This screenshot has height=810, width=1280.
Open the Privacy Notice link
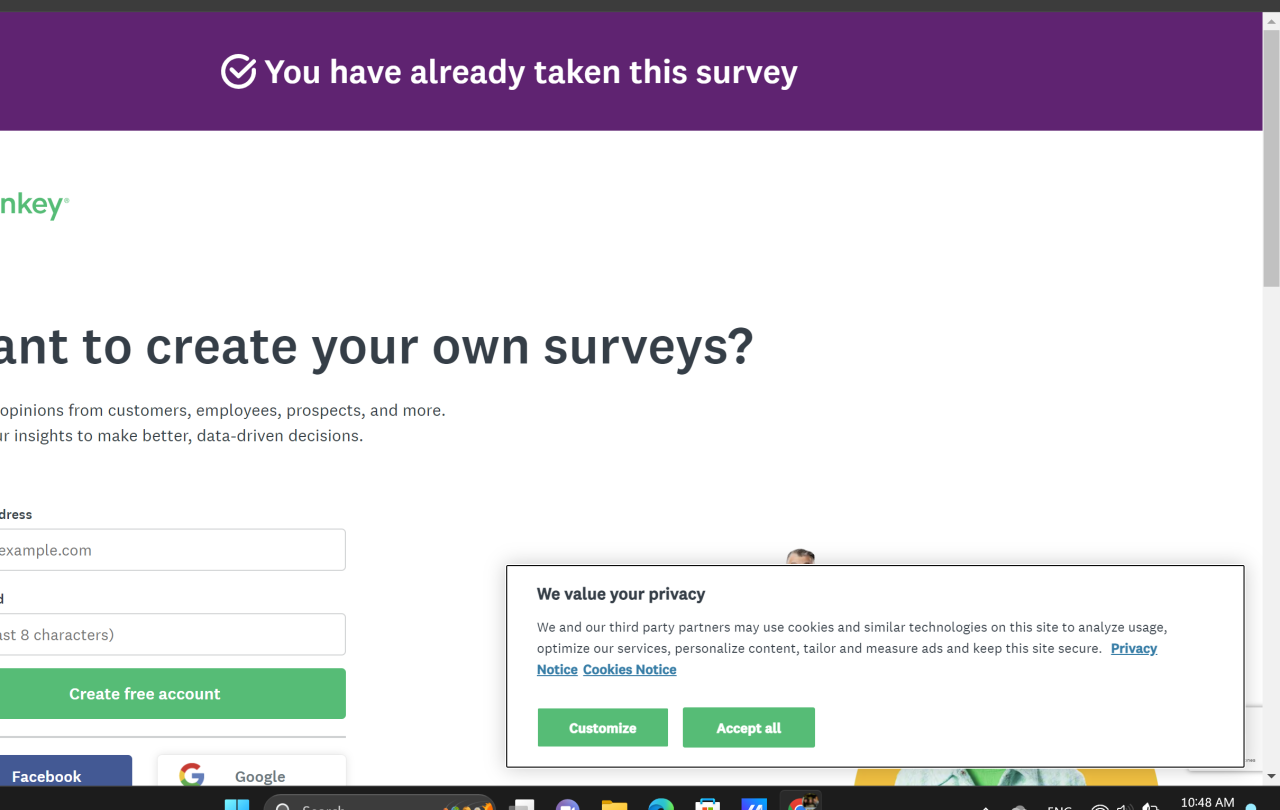point(1133,648)
